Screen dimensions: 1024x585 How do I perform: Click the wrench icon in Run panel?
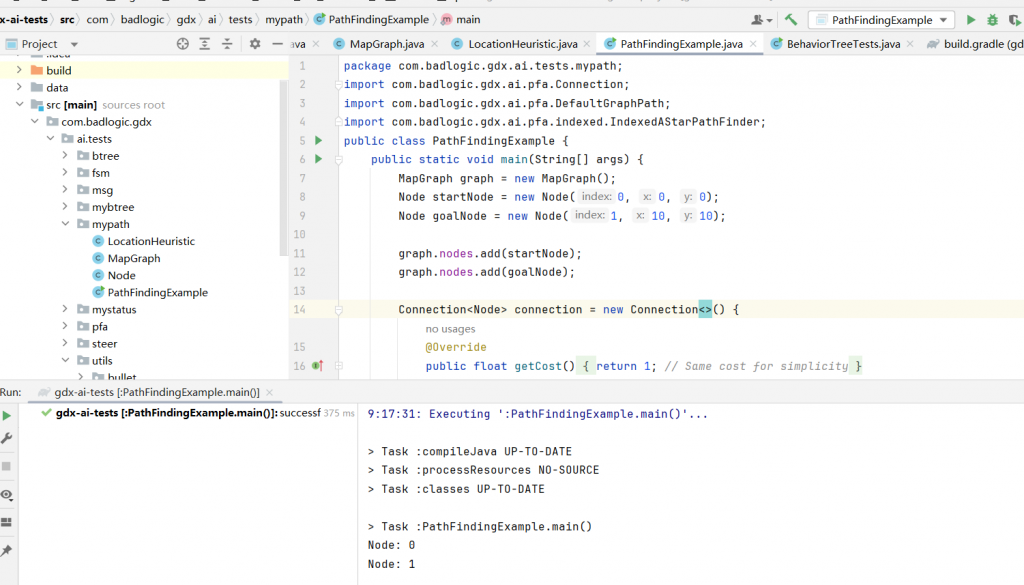[x=7, y=439]
